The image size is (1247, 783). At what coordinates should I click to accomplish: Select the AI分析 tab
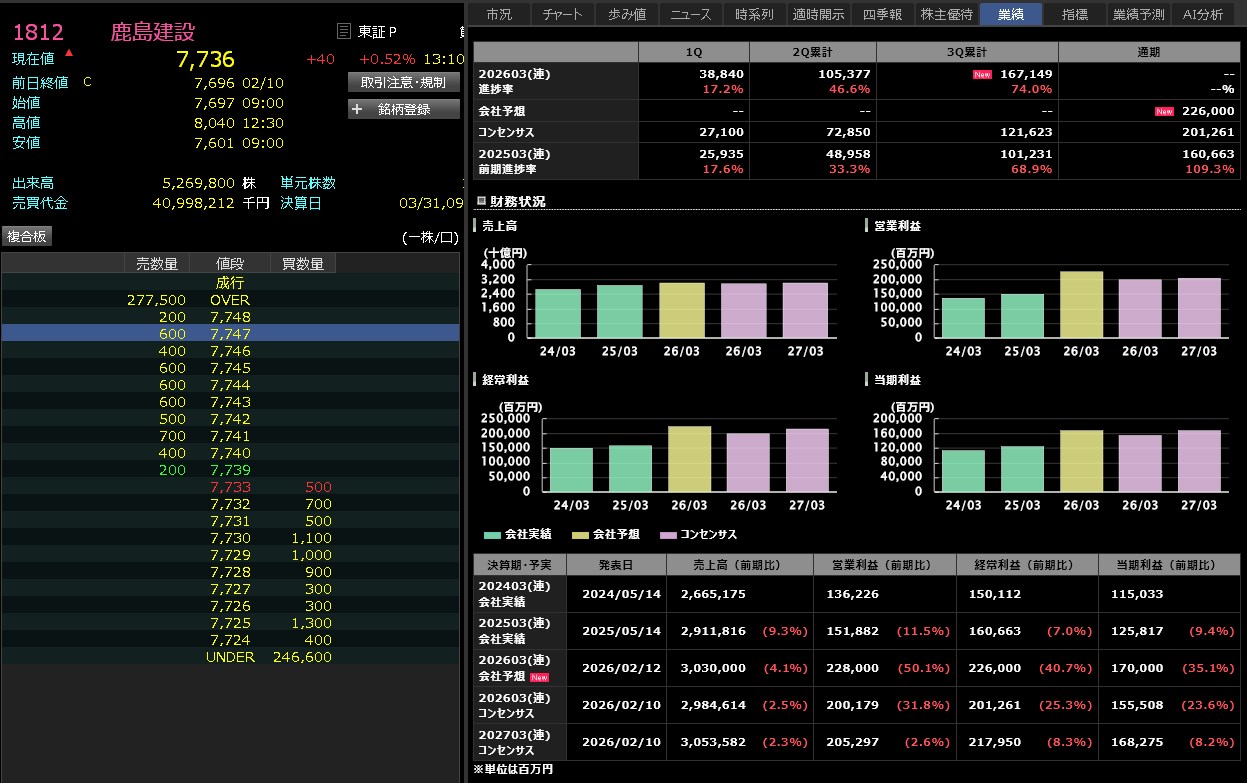tap(1202, 14)
